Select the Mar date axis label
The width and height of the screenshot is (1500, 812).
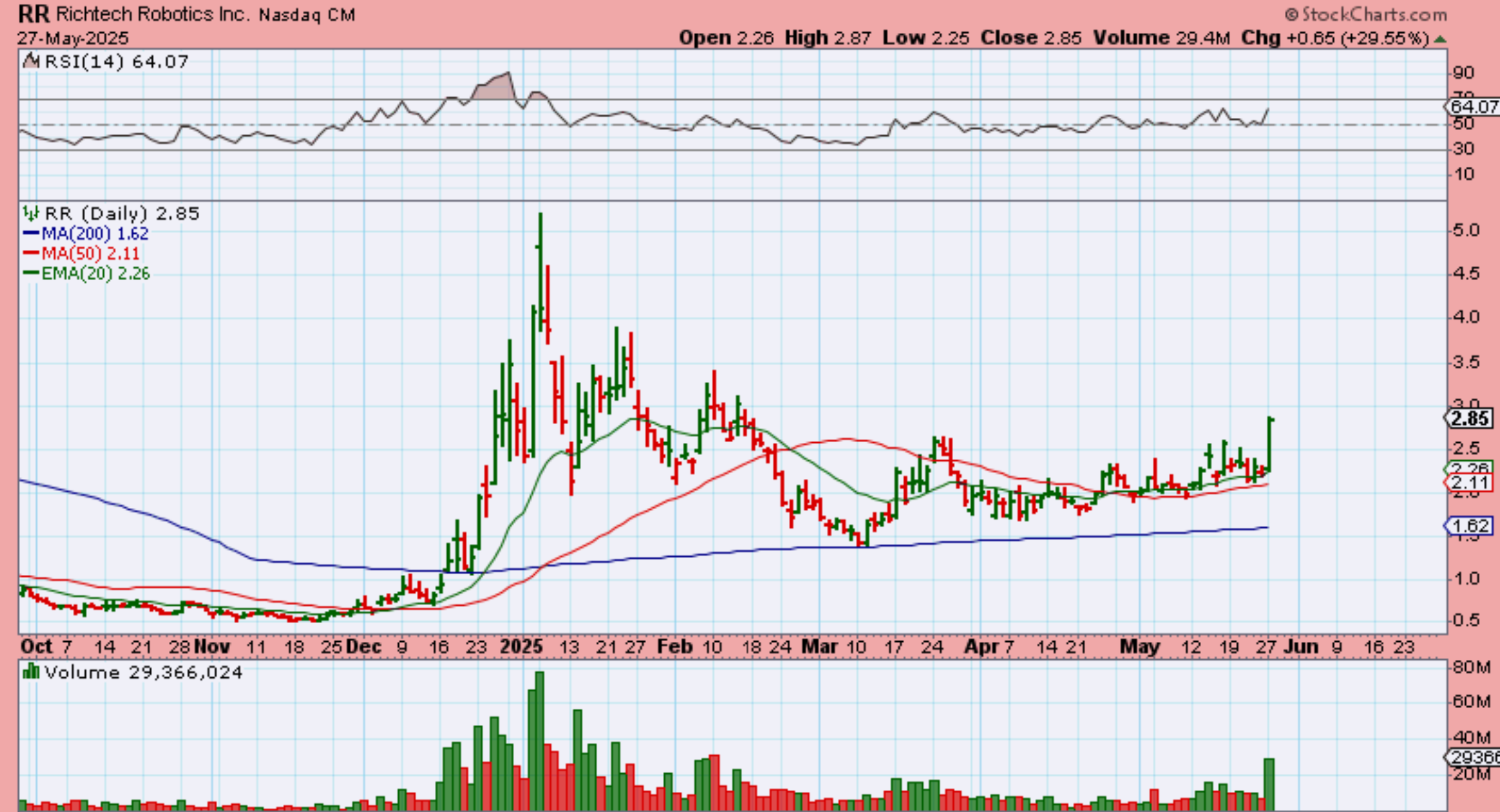point(819,647)
